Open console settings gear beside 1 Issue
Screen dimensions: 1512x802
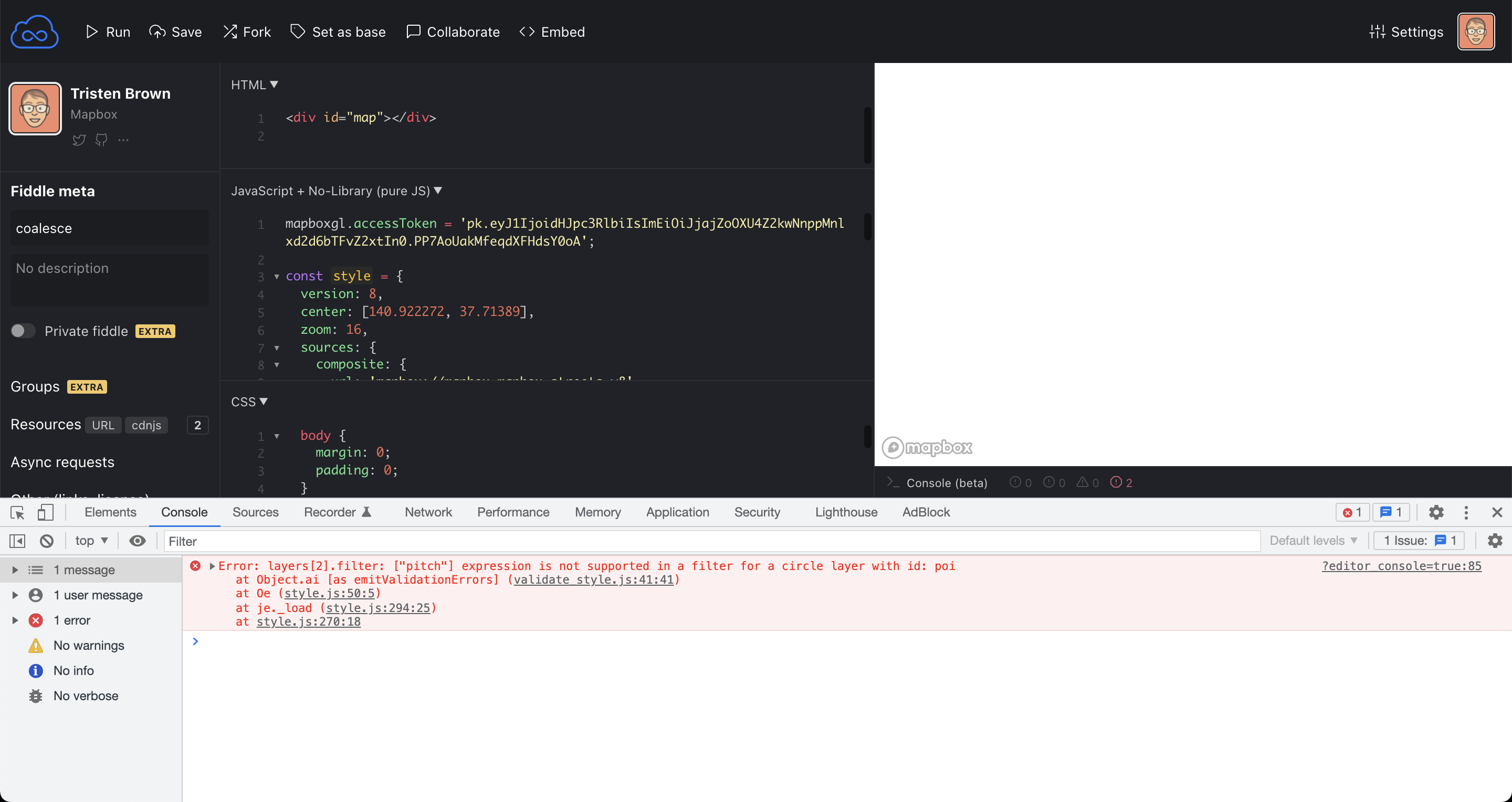coord(1494,540)
